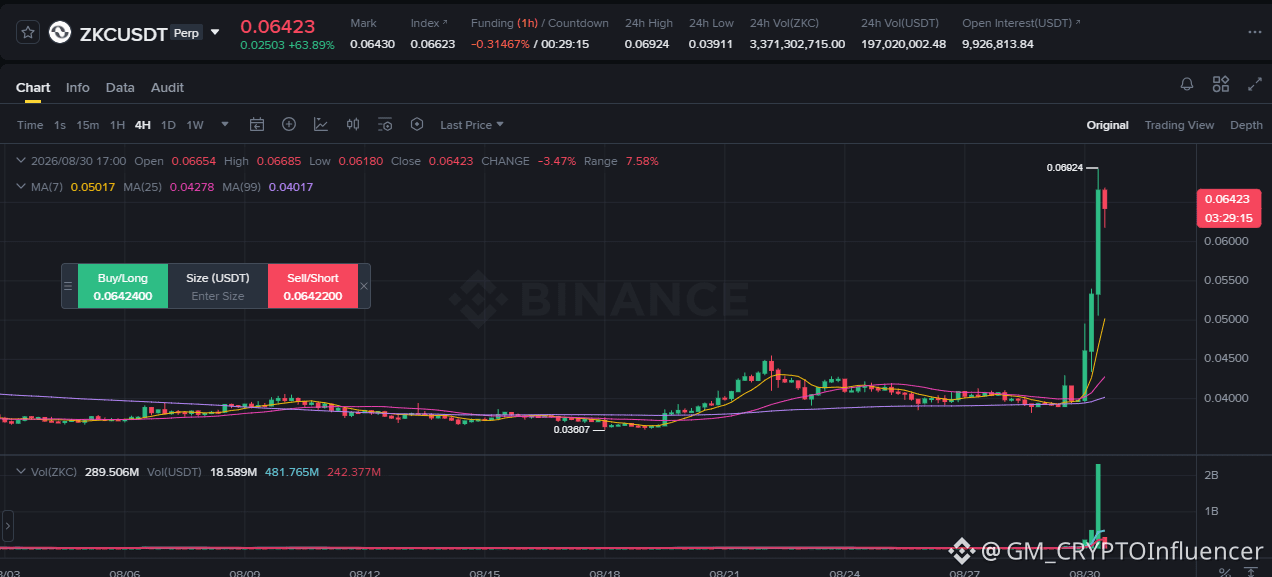Open the ZKCUSDT pair selector dropdown arrow
1272x577 pixels.
click(214, 32)
